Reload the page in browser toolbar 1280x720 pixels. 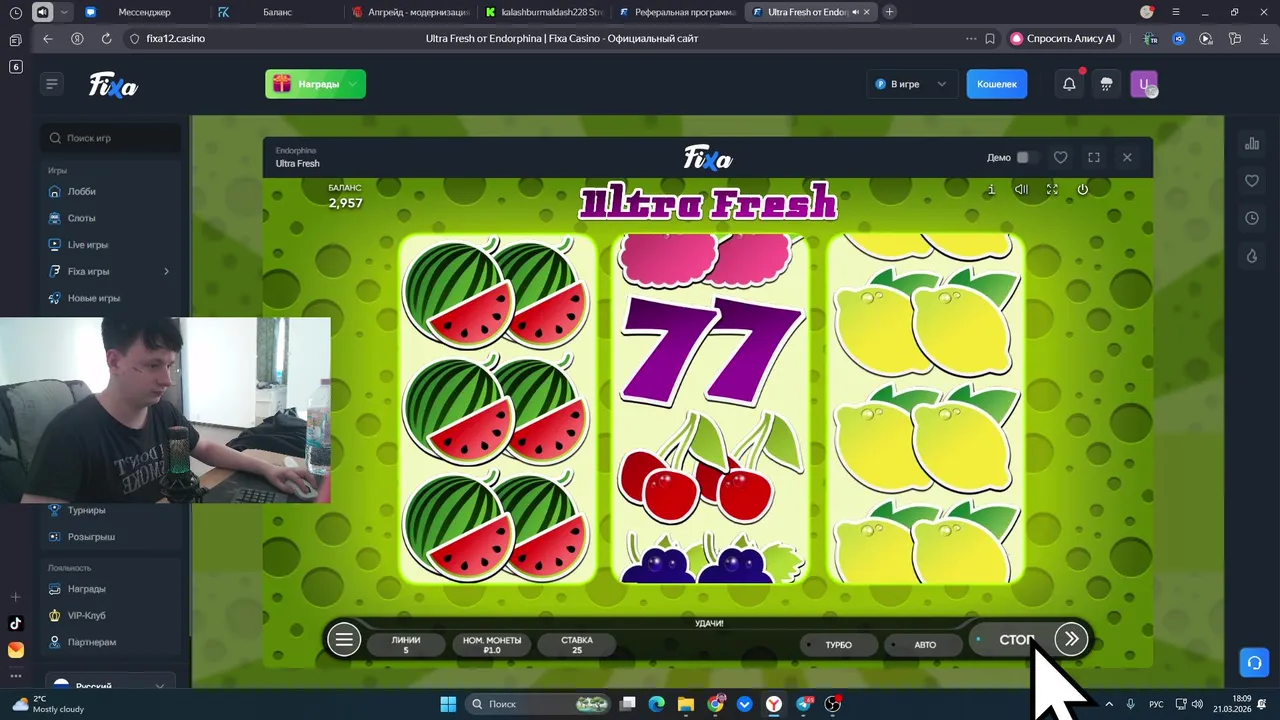click(x=106, y=38)
